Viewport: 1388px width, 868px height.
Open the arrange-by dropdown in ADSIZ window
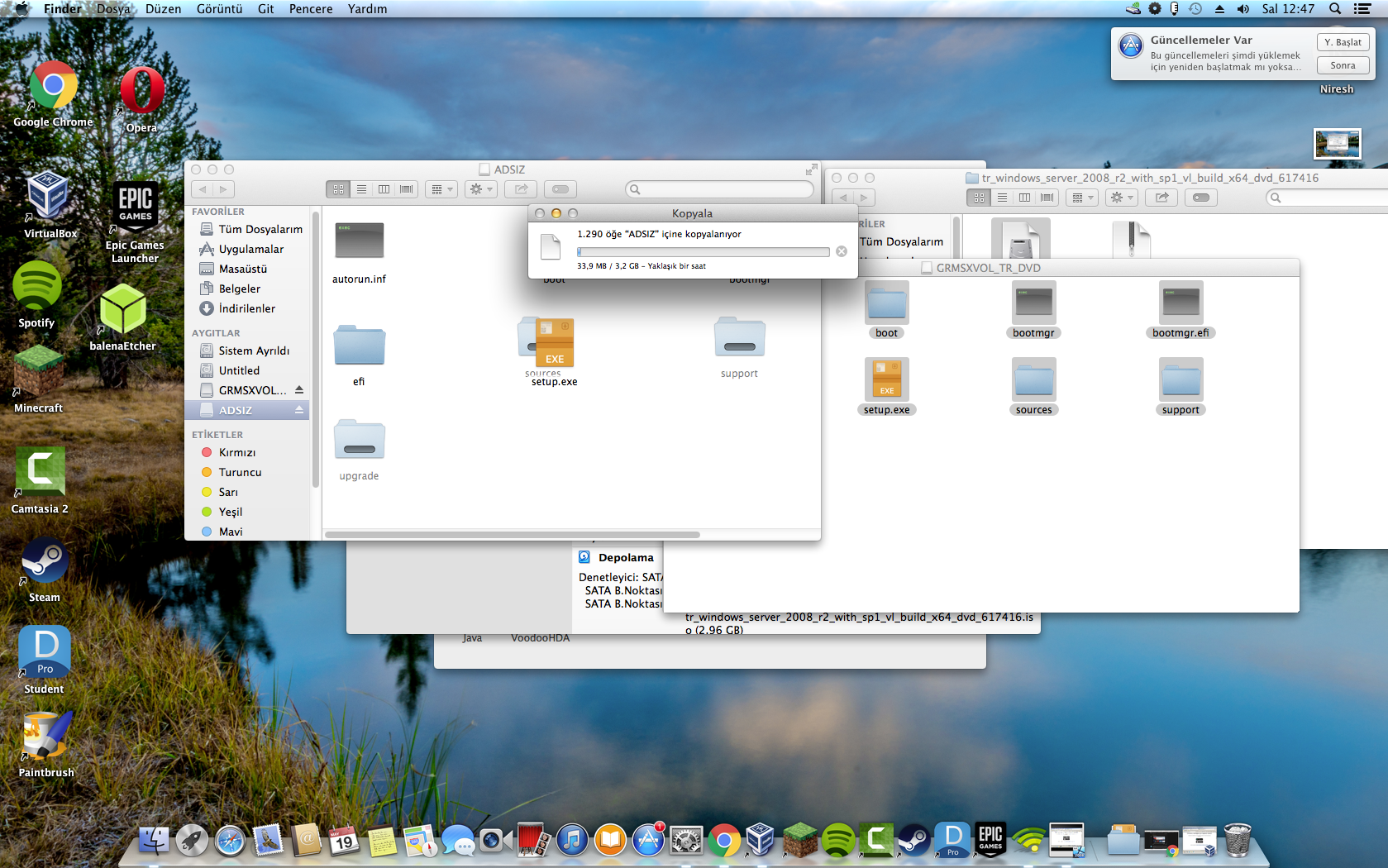tap(441, 189)
